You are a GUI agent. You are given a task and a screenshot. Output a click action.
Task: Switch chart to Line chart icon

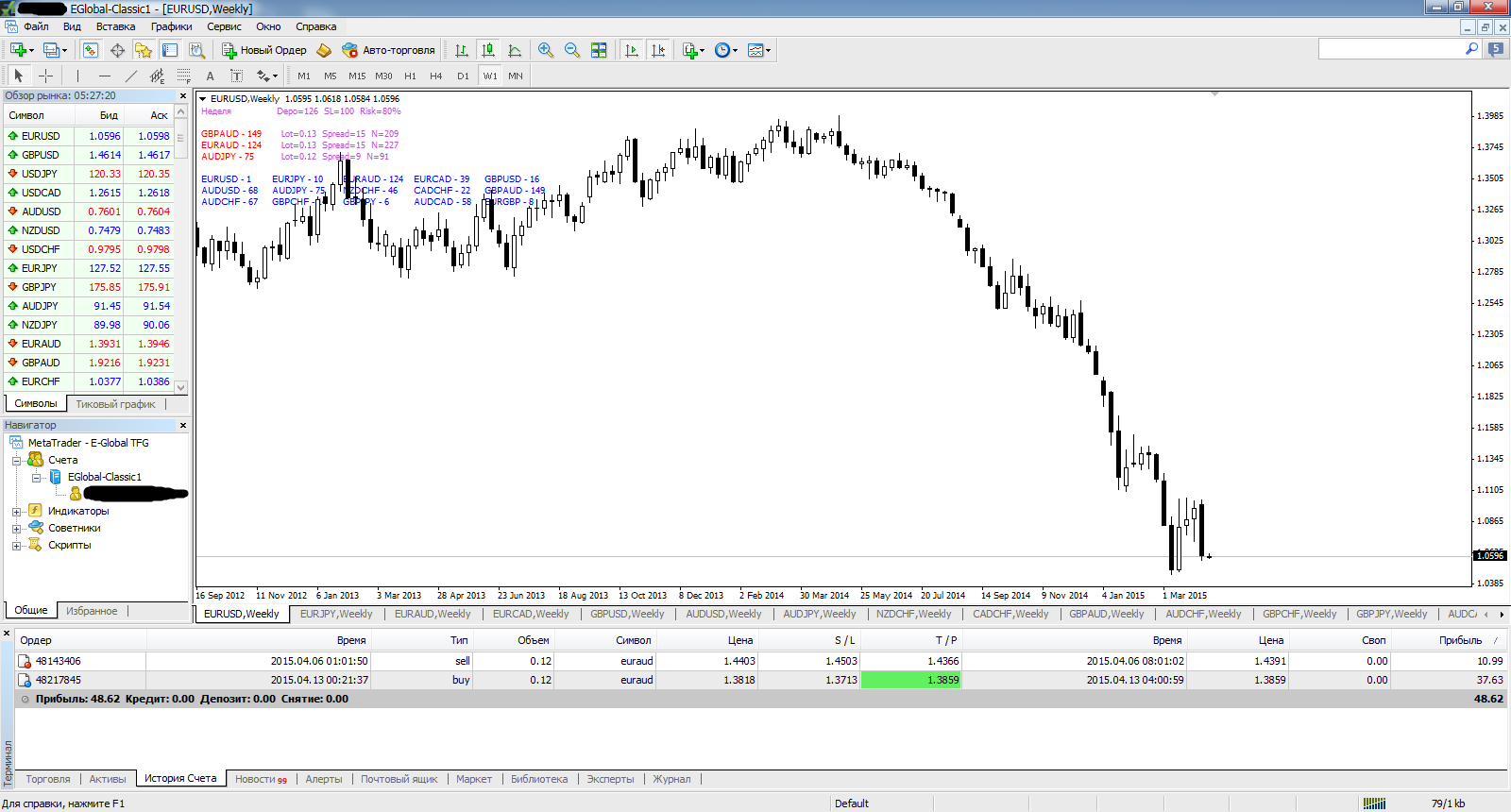click(515, 50)
